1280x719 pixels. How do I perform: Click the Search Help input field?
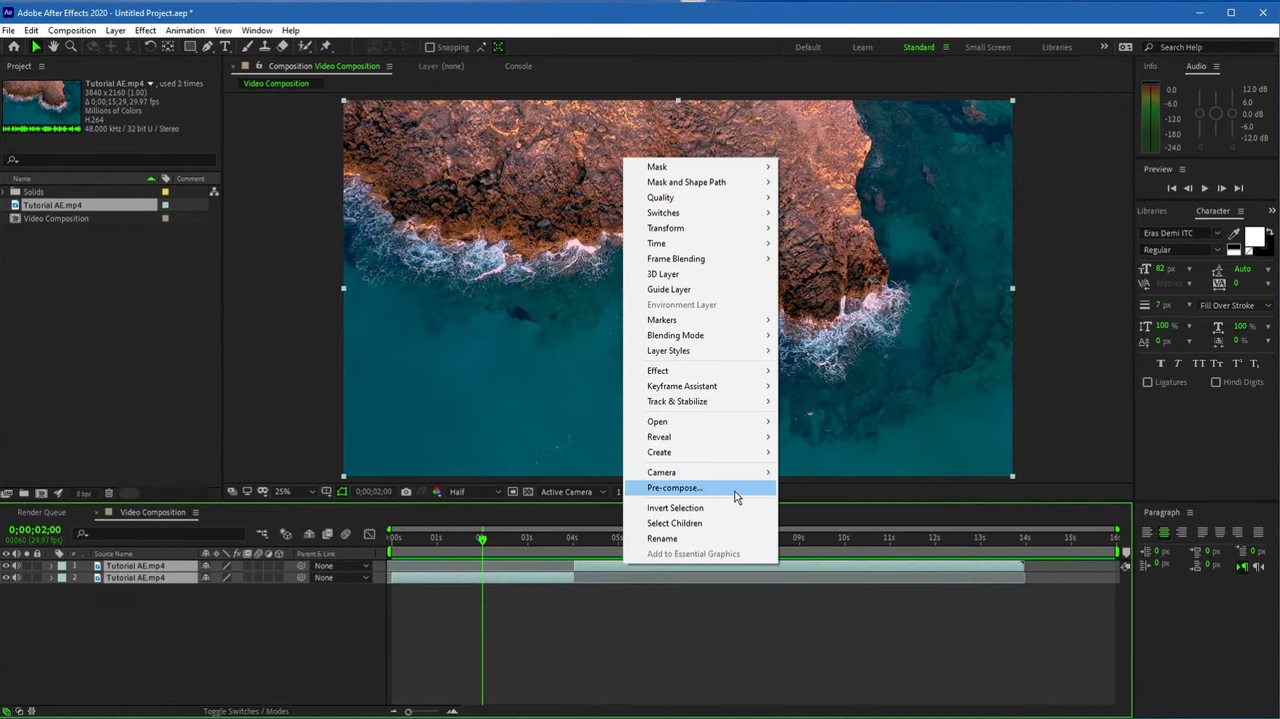[1208, 47]
